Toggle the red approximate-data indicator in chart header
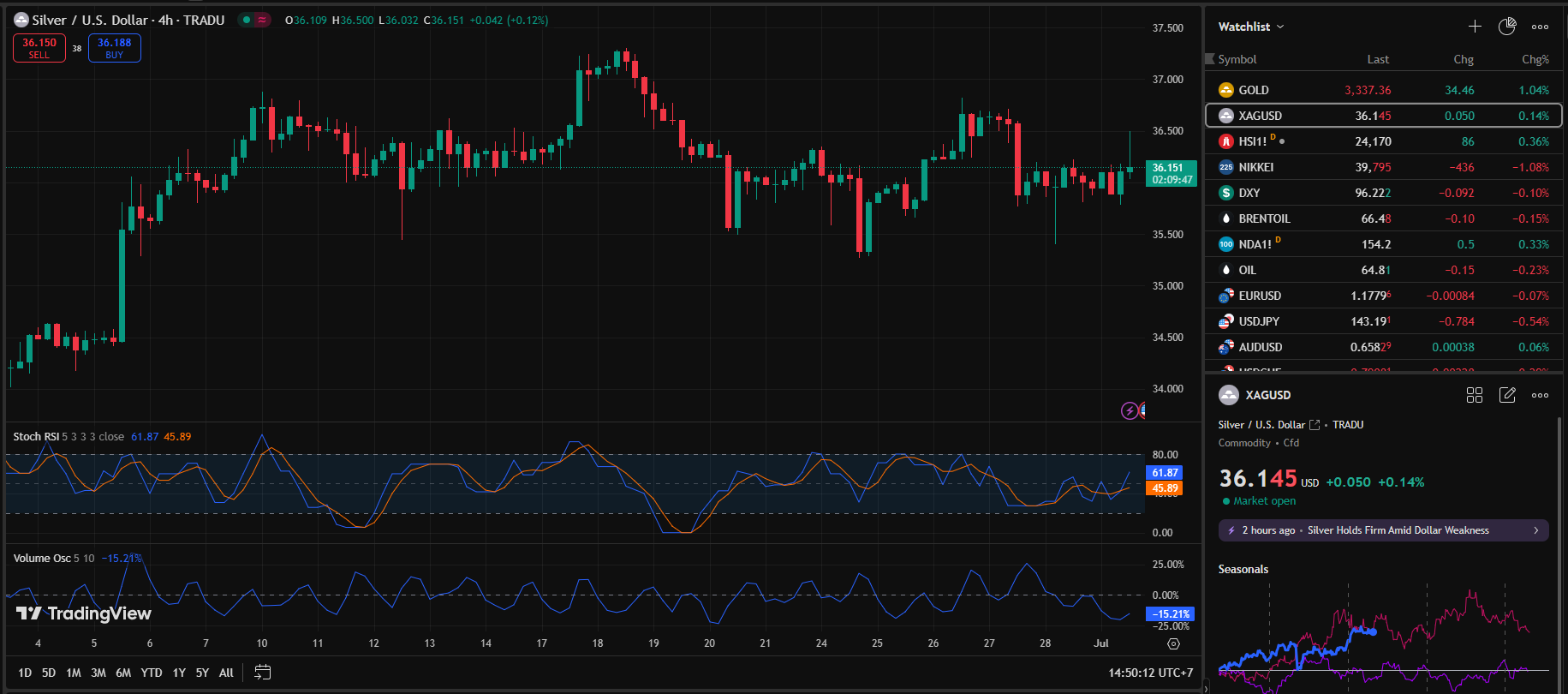The height and width of the screenshot is (694, 1568). click(262, 20)
